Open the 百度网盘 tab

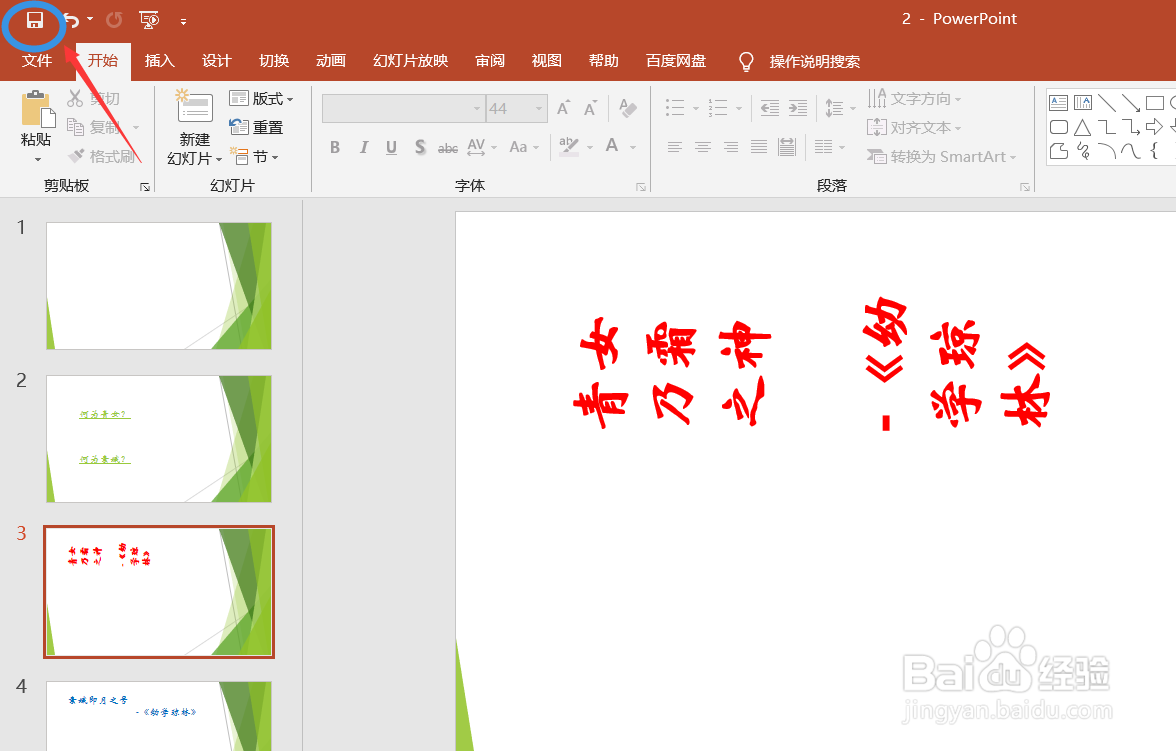coord(676,61)
